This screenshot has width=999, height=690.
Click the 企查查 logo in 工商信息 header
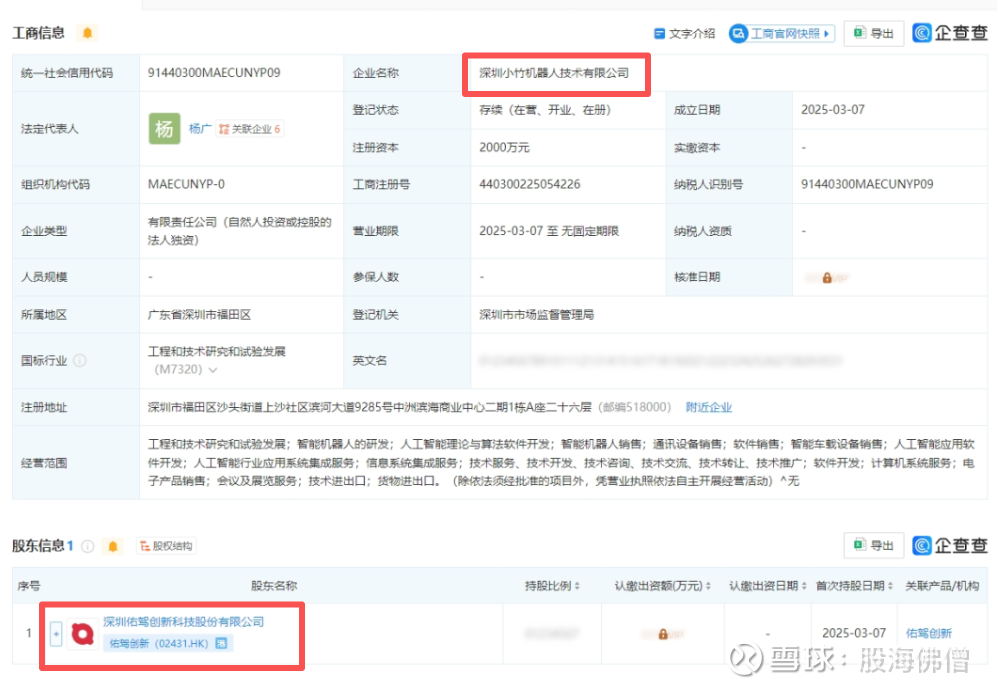[949, 32]
